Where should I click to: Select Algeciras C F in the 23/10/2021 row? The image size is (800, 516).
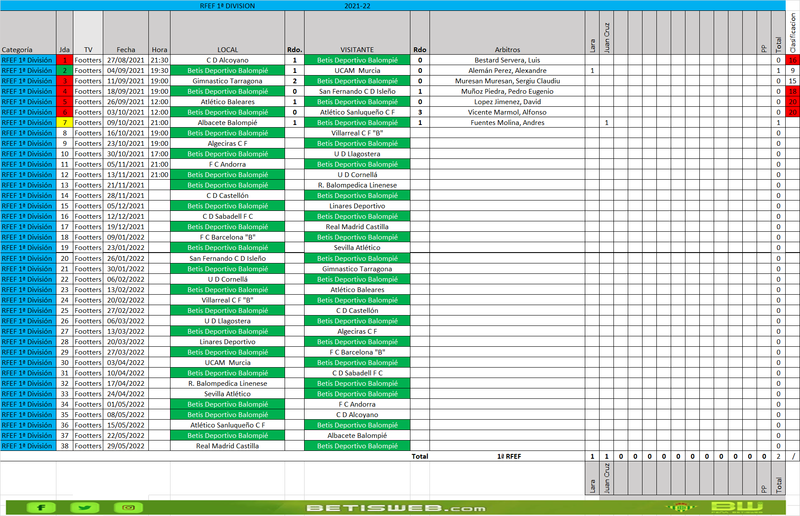click(x=228, y=143)
